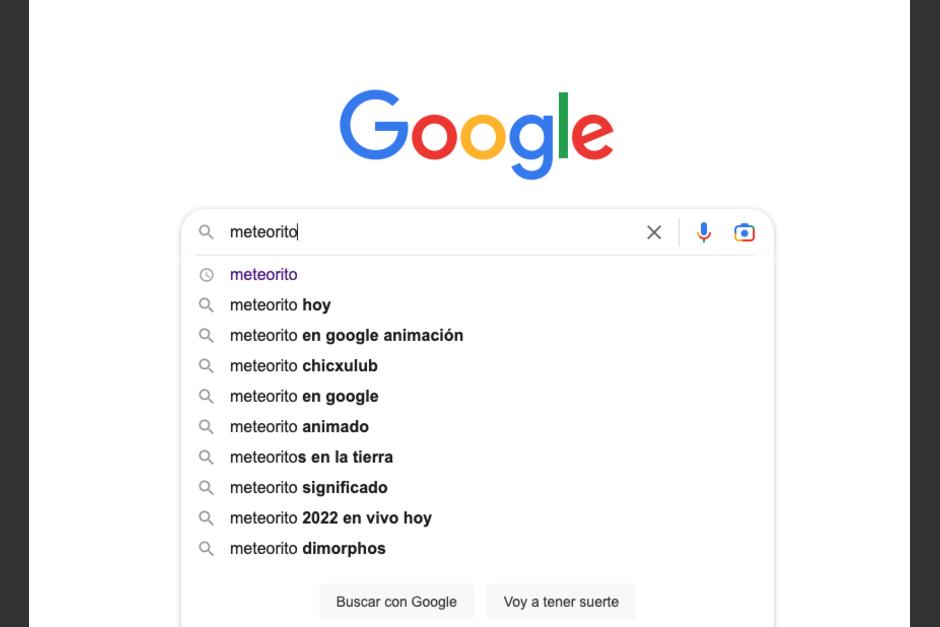Open the 'meteorito 2022 en vivo hoy' suggestion
The height and width of the screenshot is (627, 940).
330,518
